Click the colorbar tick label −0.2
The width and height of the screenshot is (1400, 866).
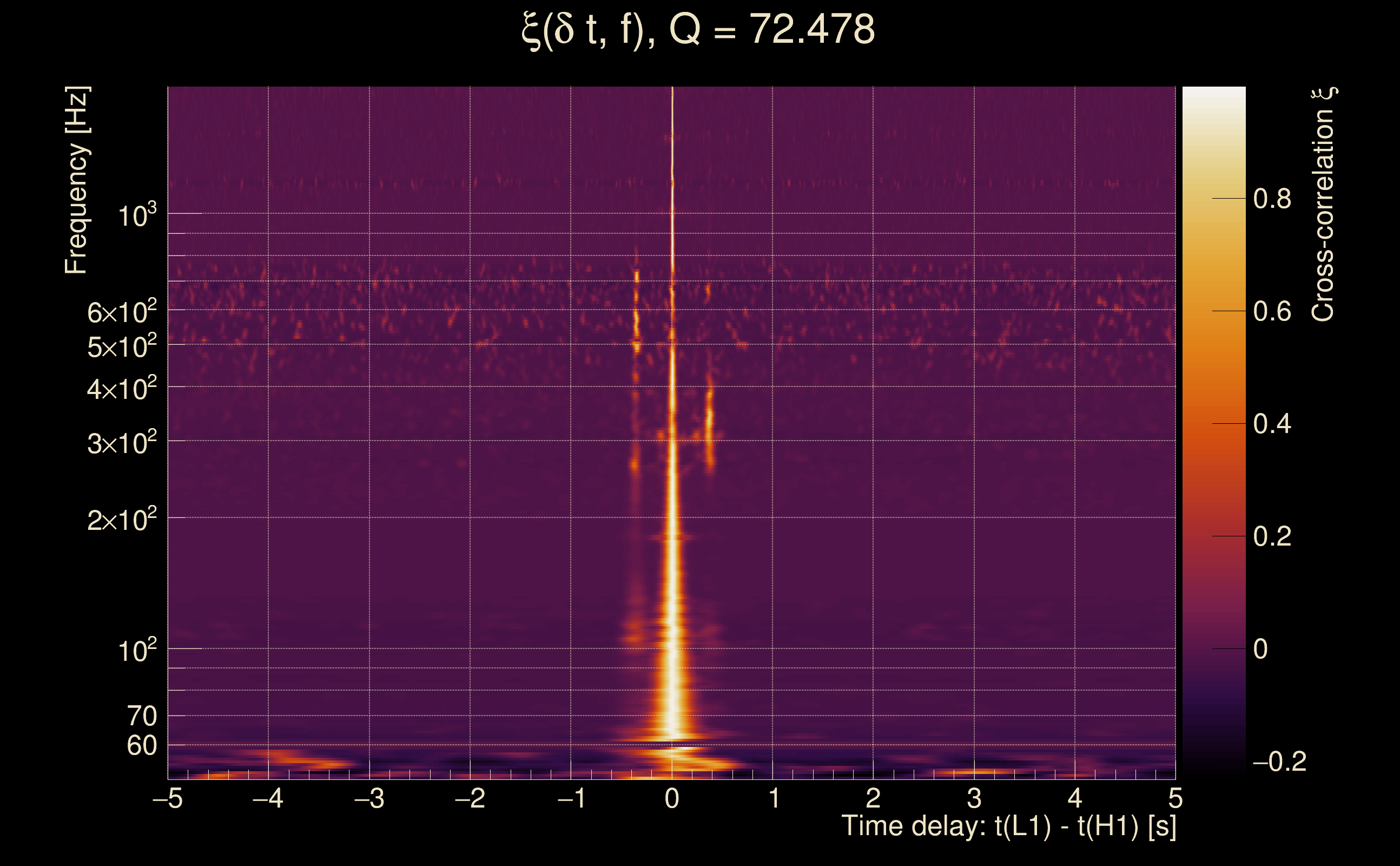[1279, 762]
